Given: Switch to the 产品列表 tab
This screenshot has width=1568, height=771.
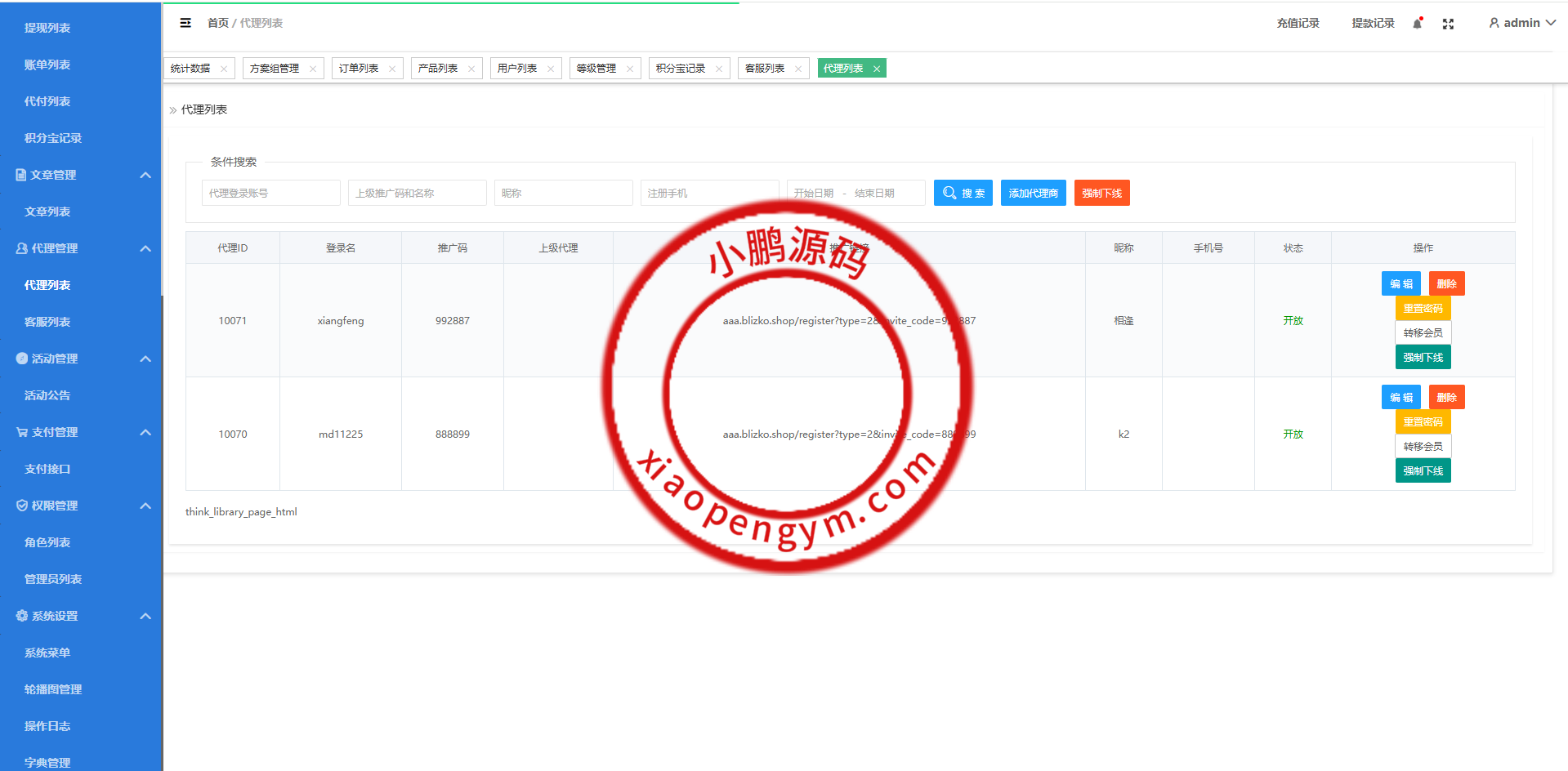Looking at the screenshot, I should click(438, 69).
